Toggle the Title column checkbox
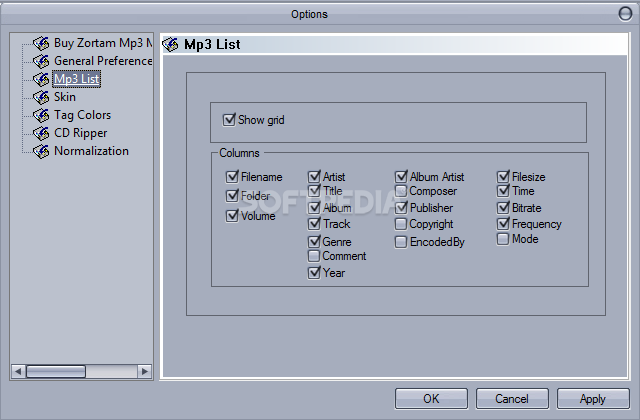 pyautogui.click(x=314, y=191)
